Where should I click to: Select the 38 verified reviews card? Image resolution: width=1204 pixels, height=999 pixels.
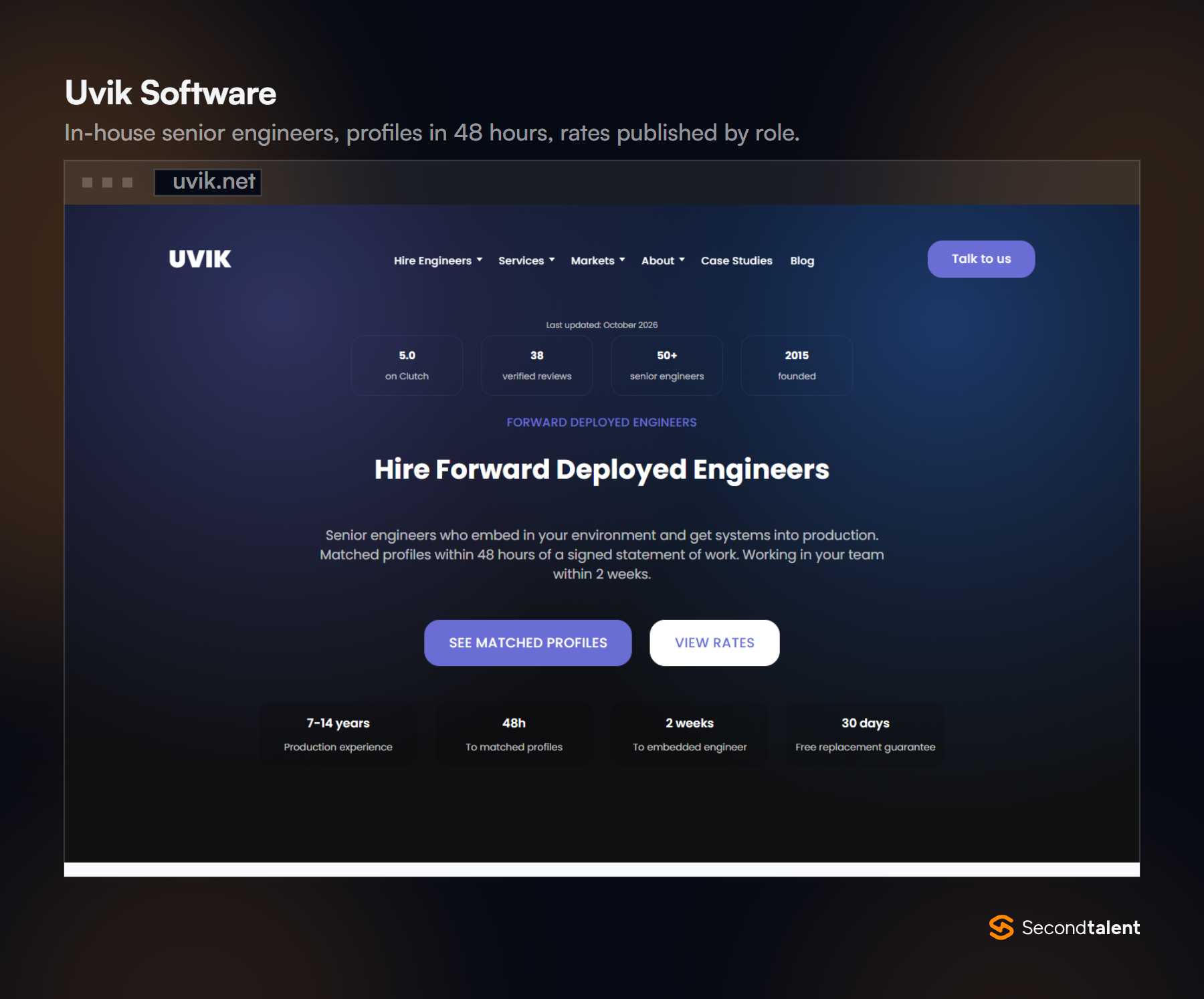pos(537,365)
